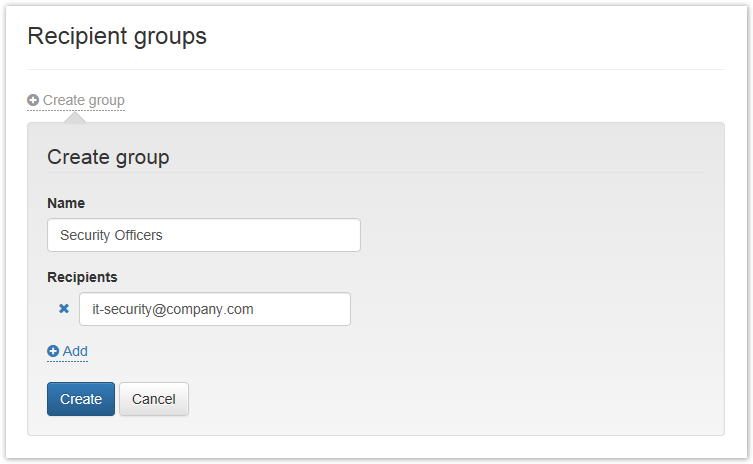Image resolution: width=753 pixels, height=464 pixels.
Task: Add another recipient via Add link
Action: tap(75, 351)
